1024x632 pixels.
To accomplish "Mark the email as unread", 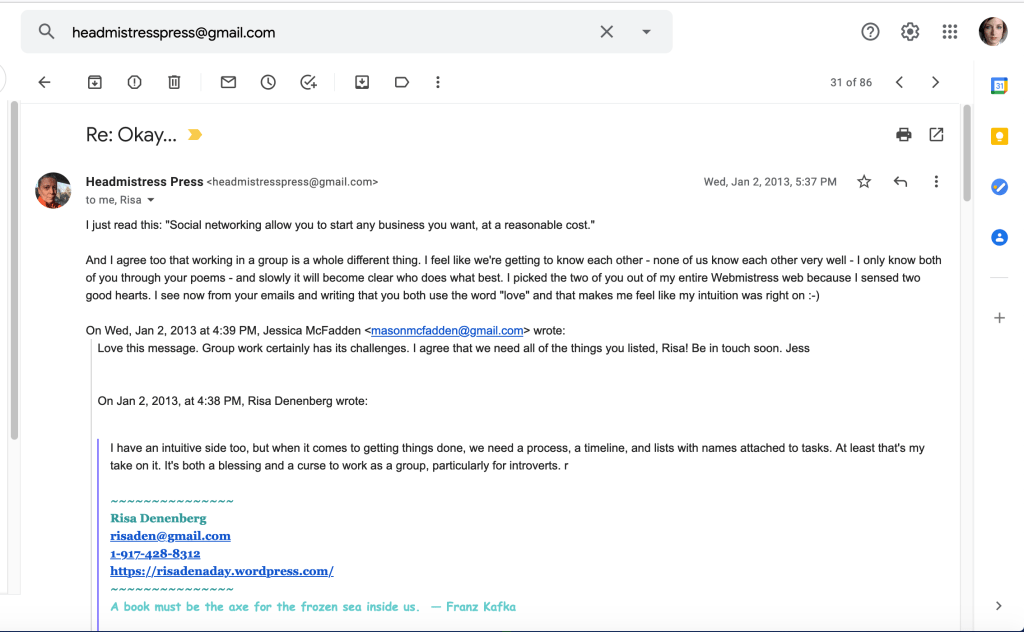I will coord(228,82).
